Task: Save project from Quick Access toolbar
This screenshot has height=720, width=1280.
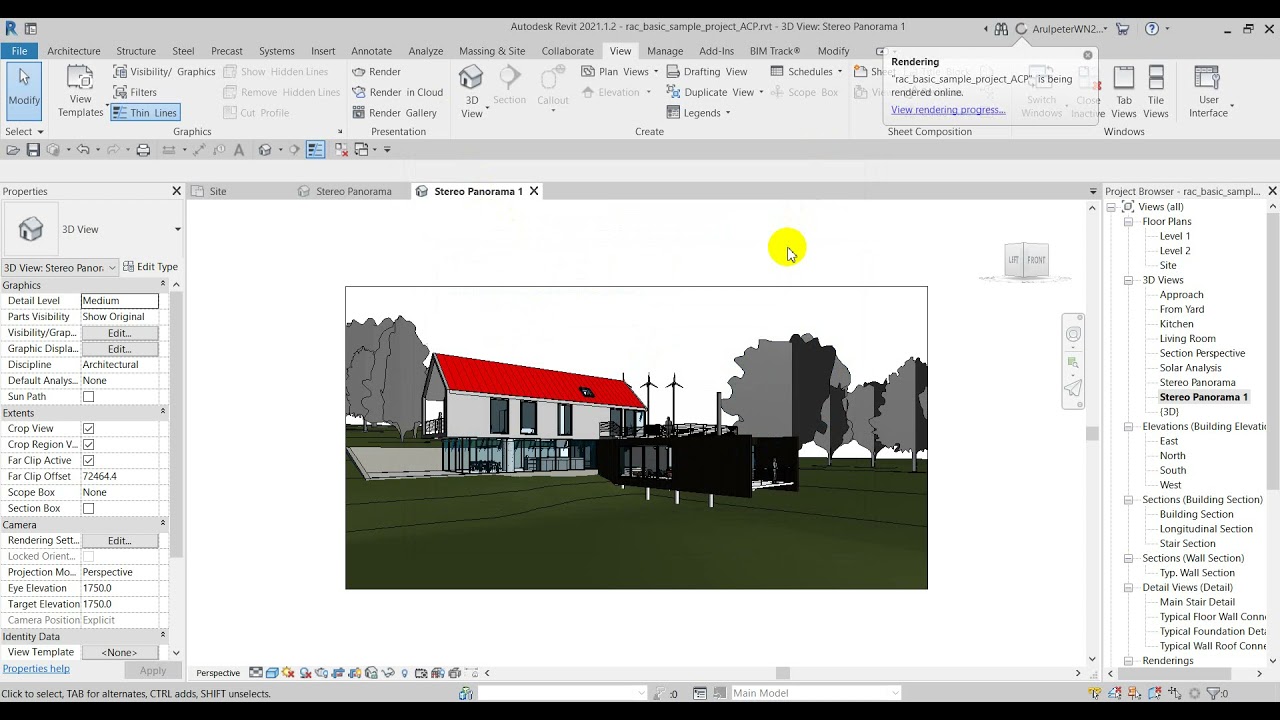Action: 33,150
